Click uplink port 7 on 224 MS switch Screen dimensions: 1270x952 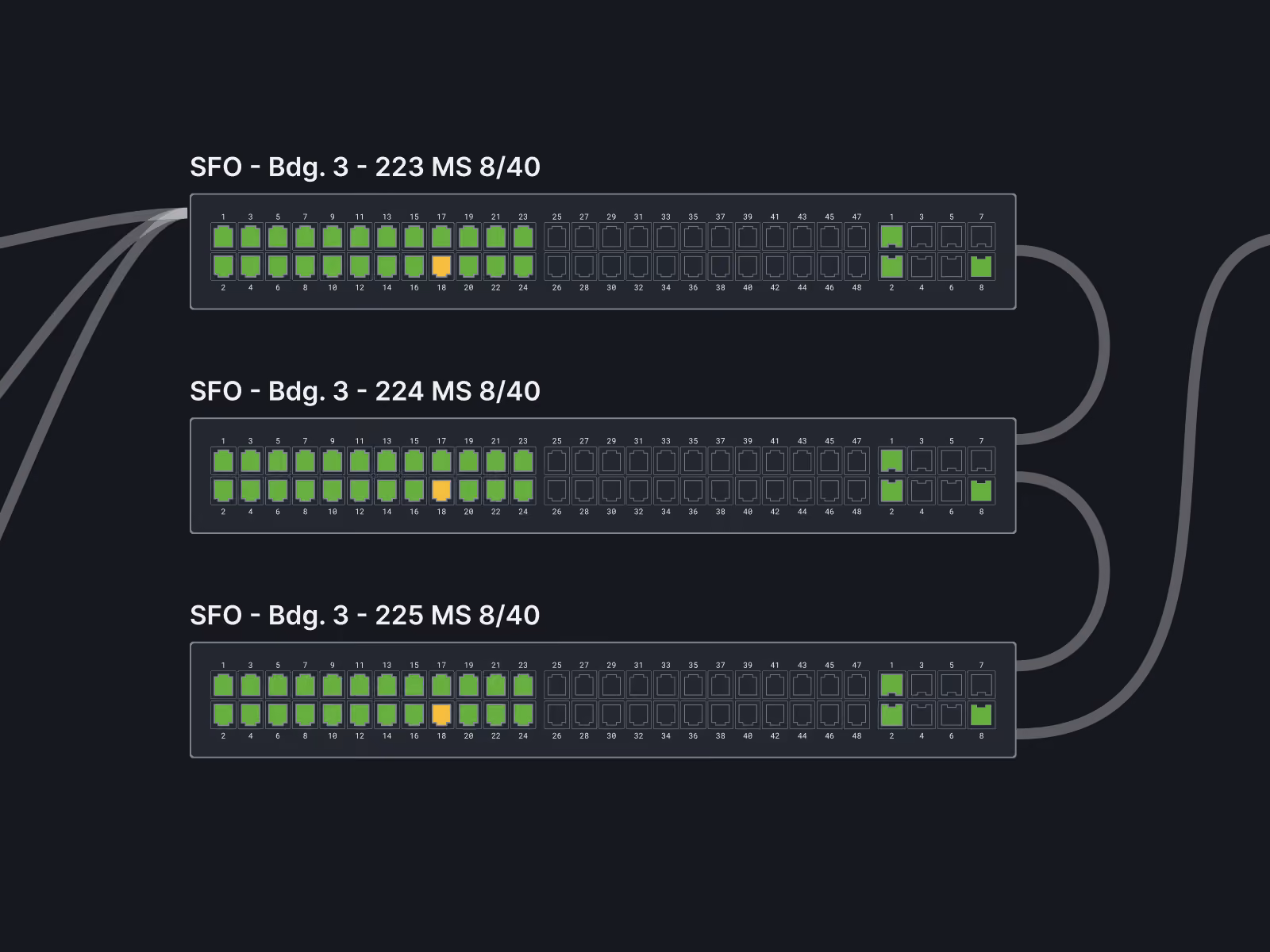[x=982, y=461]
